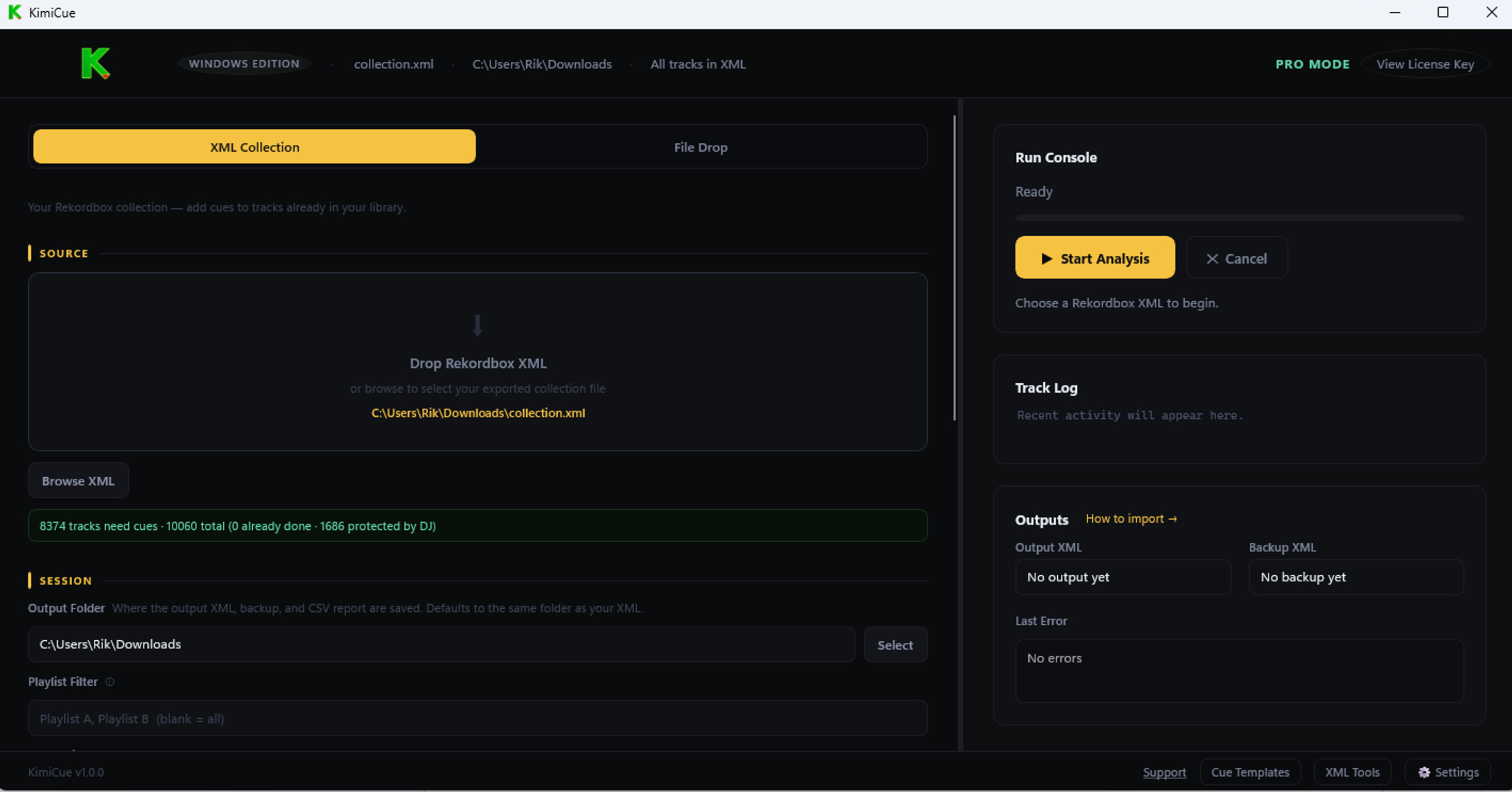Viewport: 1512px width, 792px height.
Task: Click the 'Ready' status text
Action: [x=1034, y=191]
